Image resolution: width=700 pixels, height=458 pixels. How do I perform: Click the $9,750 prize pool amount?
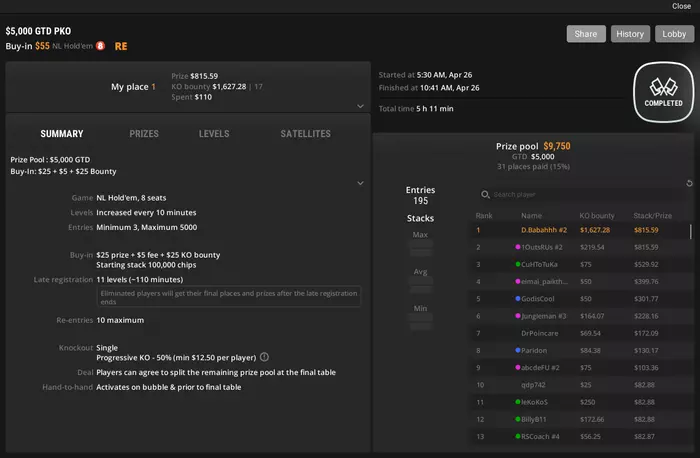click(557, 146)
